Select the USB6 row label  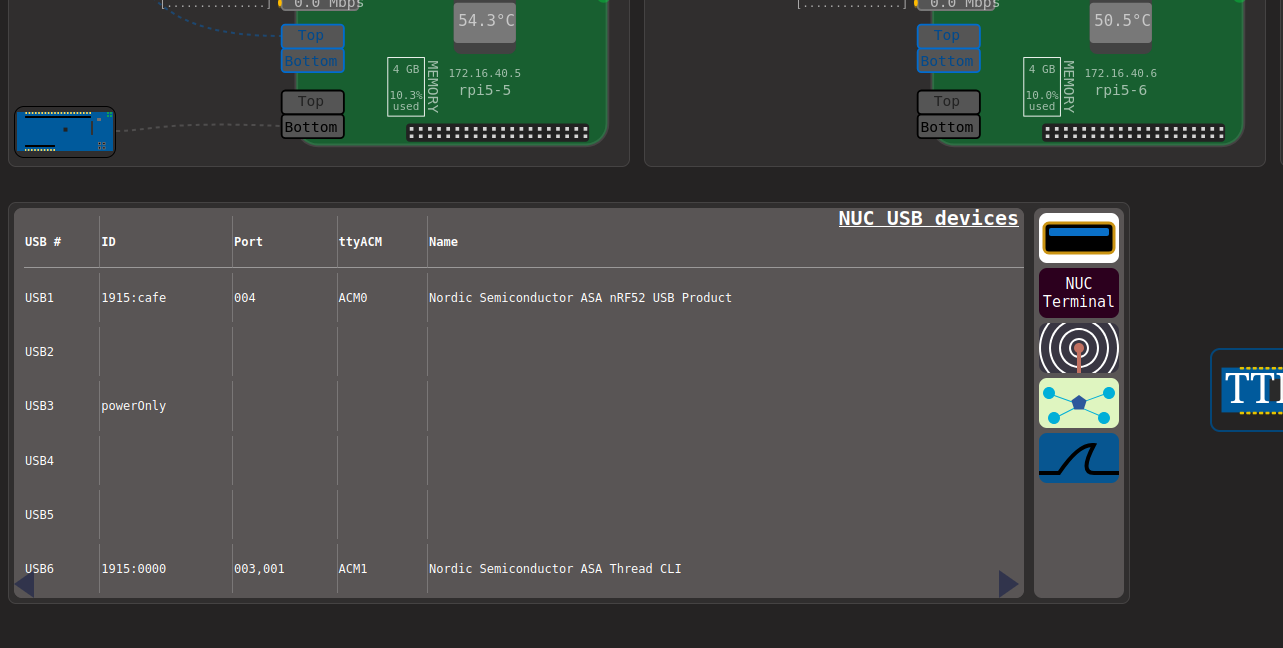click(39, 569)
